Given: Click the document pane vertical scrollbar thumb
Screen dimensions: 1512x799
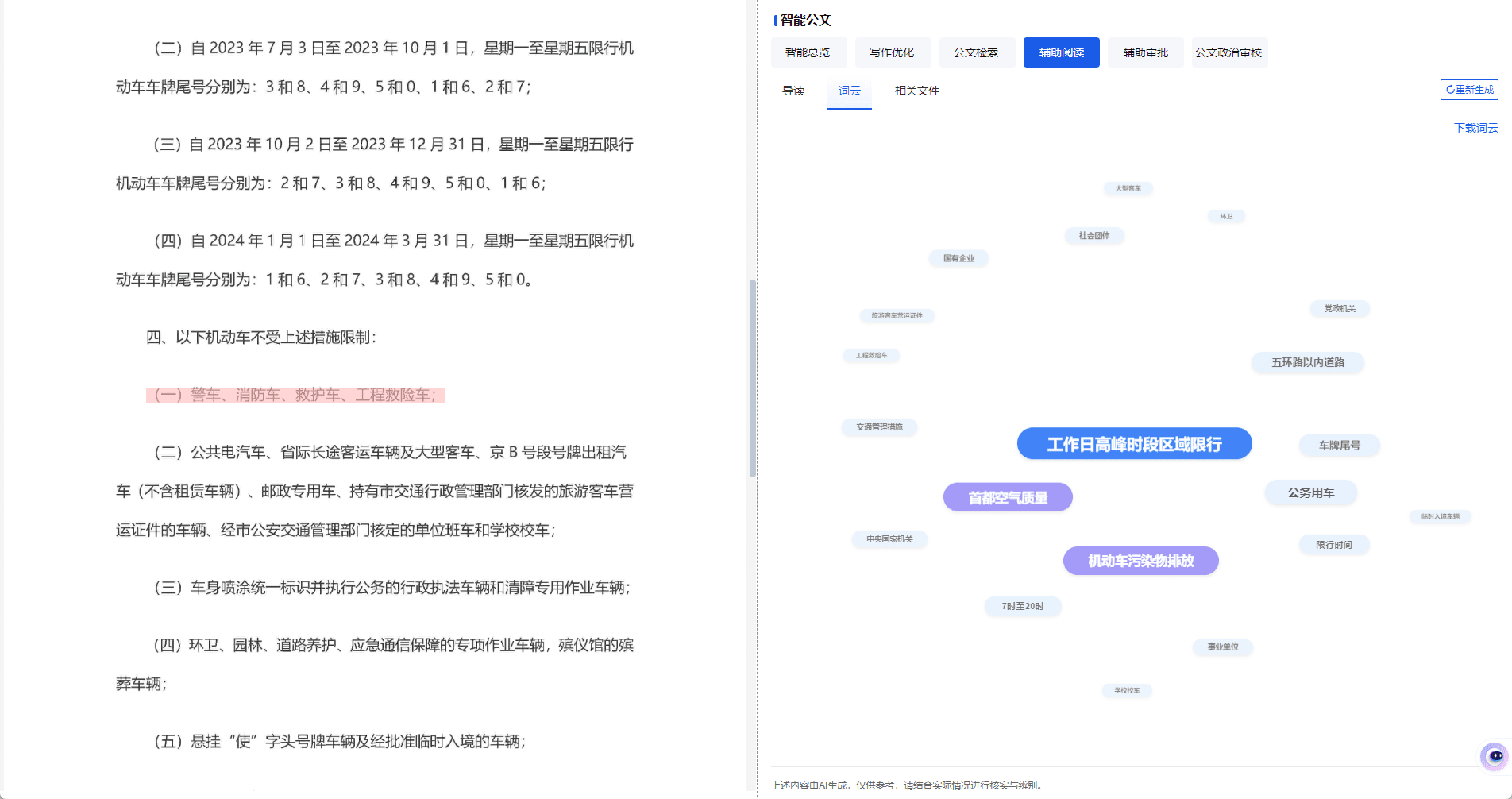Looking at the screenshot, I should click(752, 378).
